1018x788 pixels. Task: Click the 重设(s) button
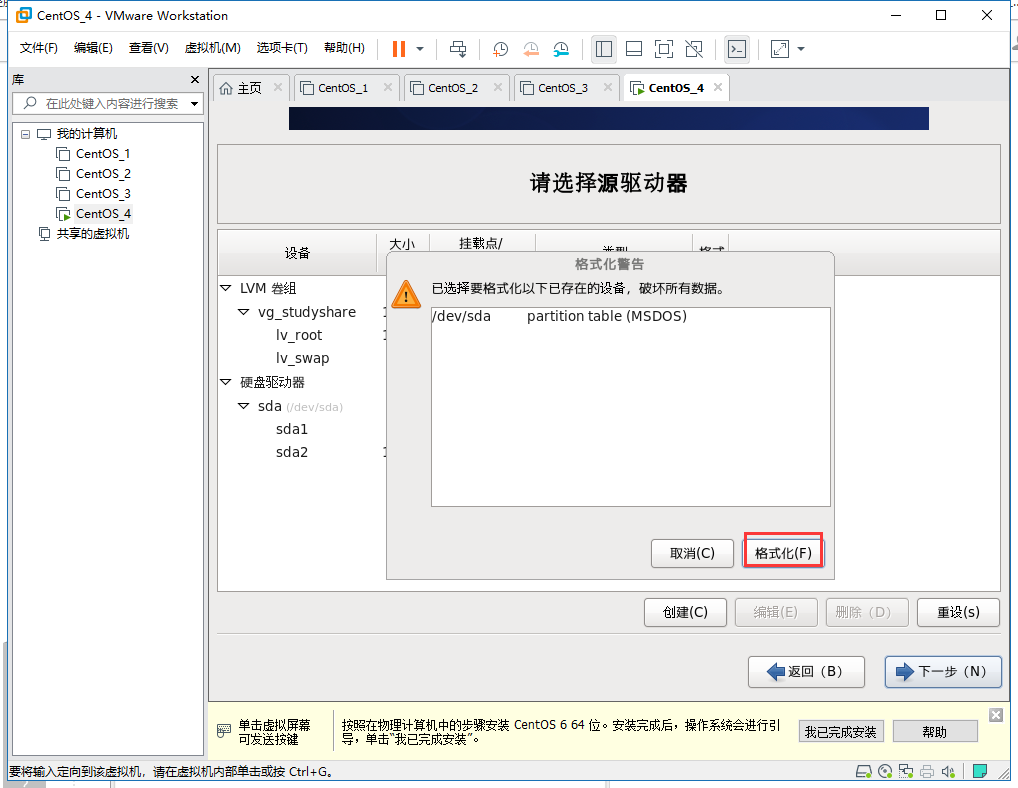958,612
